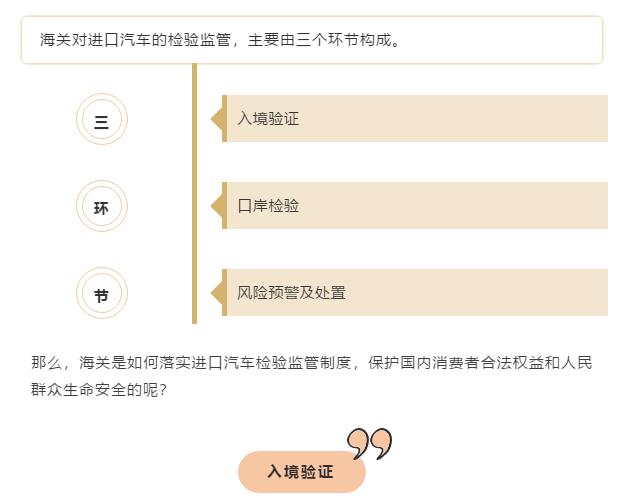This screenshot has height=501, width=624.
Task: Click the circled 三 badge
Action: point(102,119)
